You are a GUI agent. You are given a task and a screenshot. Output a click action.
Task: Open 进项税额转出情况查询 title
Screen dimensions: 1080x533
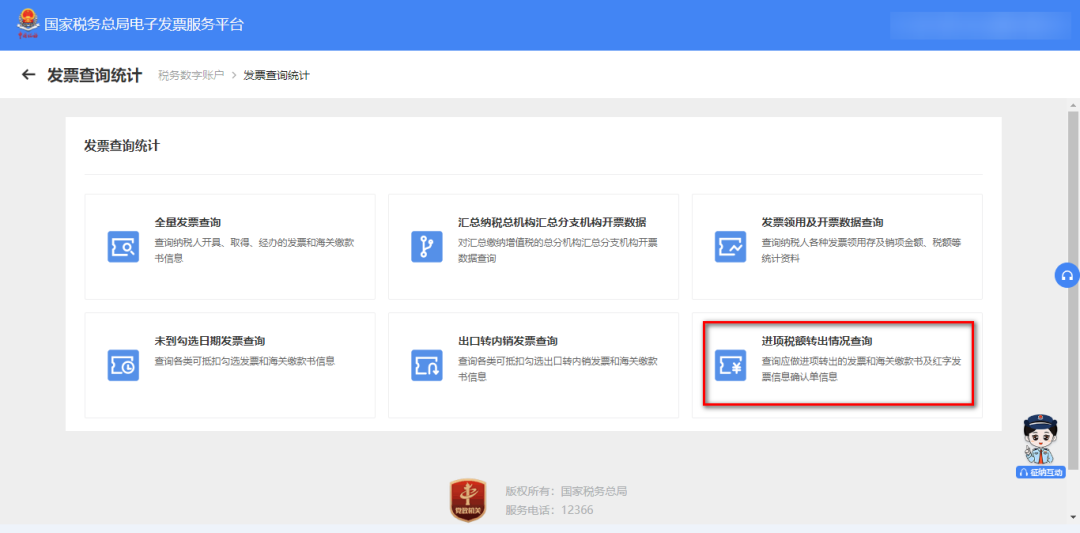817,341
